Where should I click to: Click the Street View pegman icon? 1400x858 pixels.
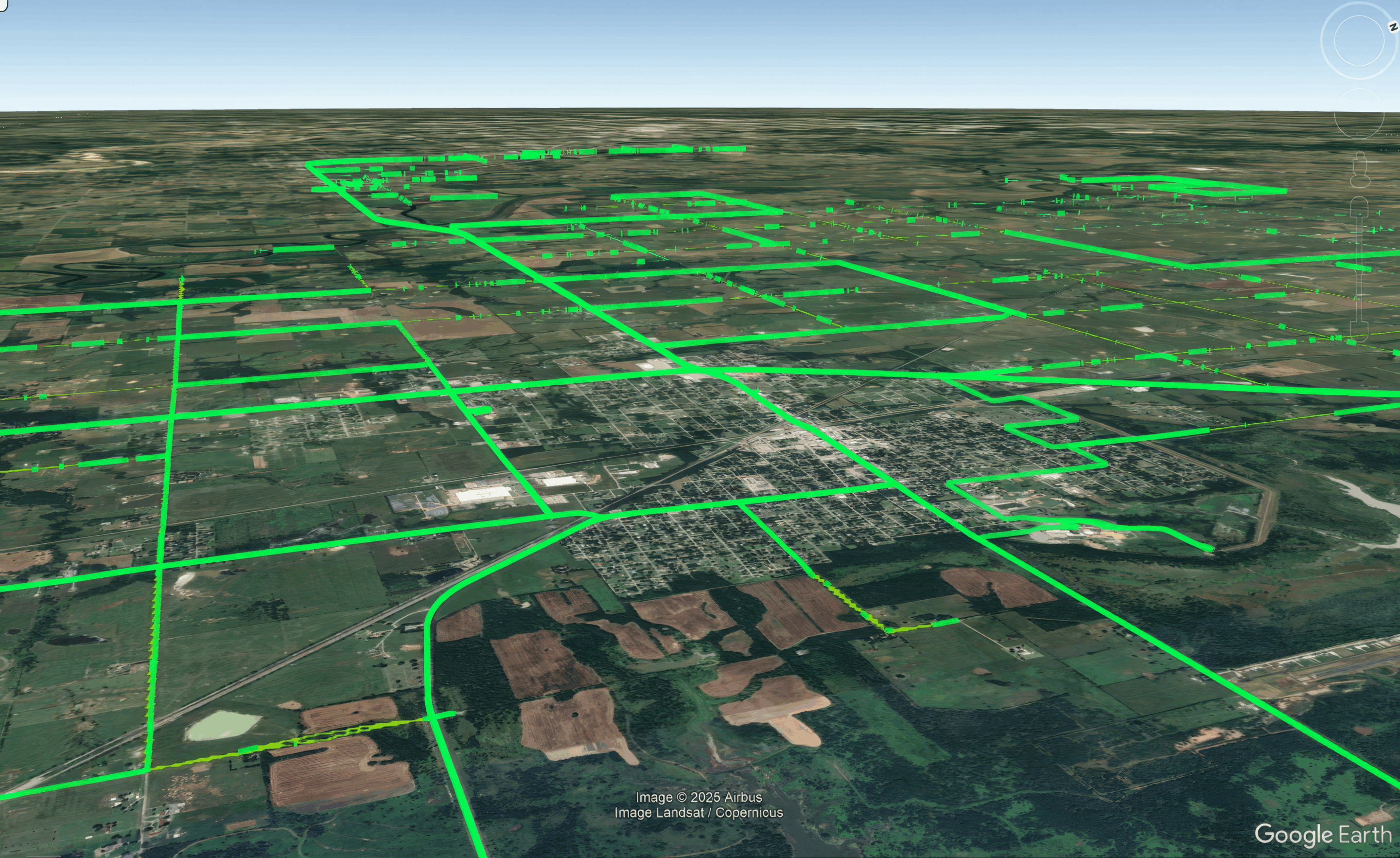pyautogui.click(x=1359, y=169)
